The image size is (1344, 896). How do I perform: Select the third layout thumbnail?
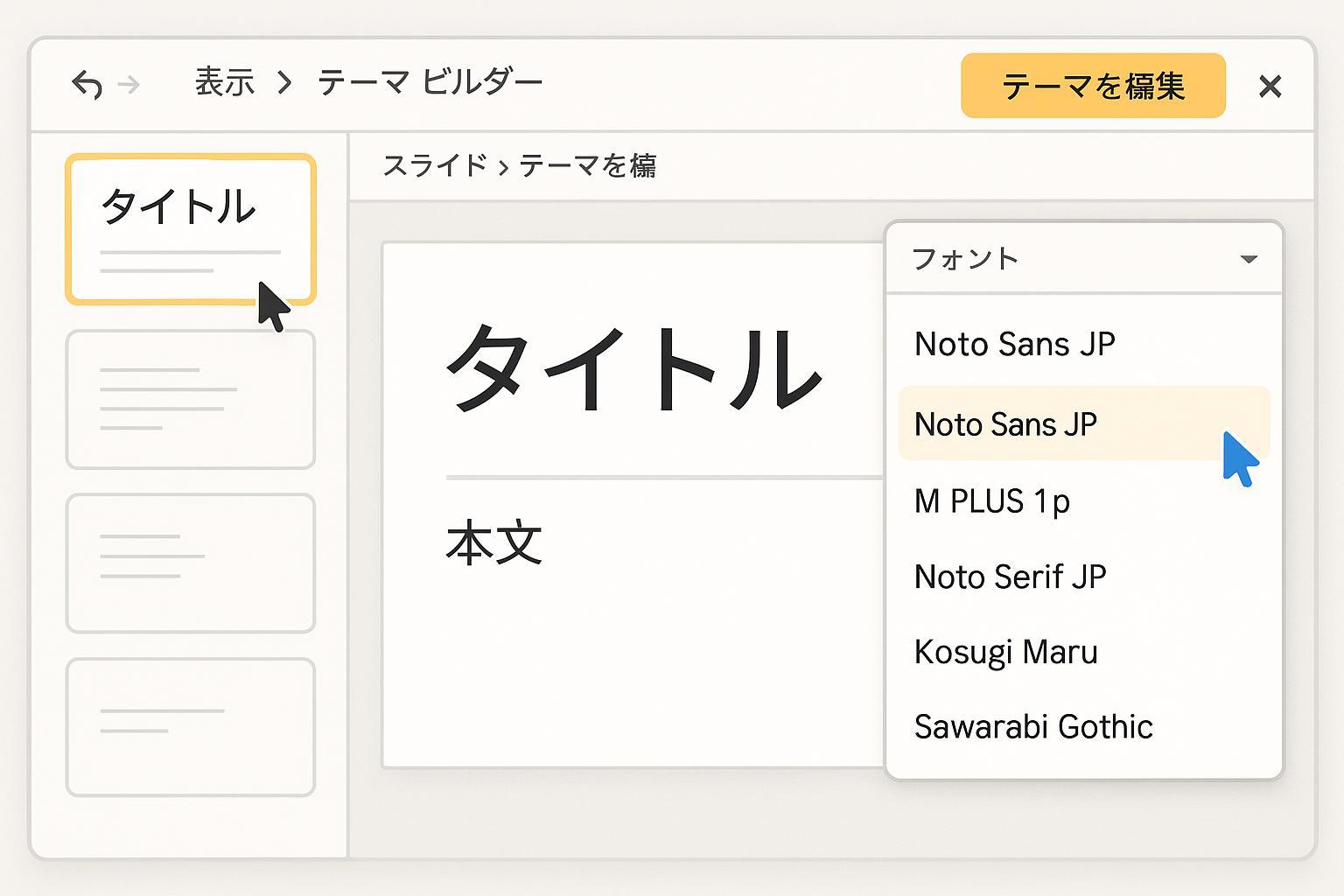191,563
